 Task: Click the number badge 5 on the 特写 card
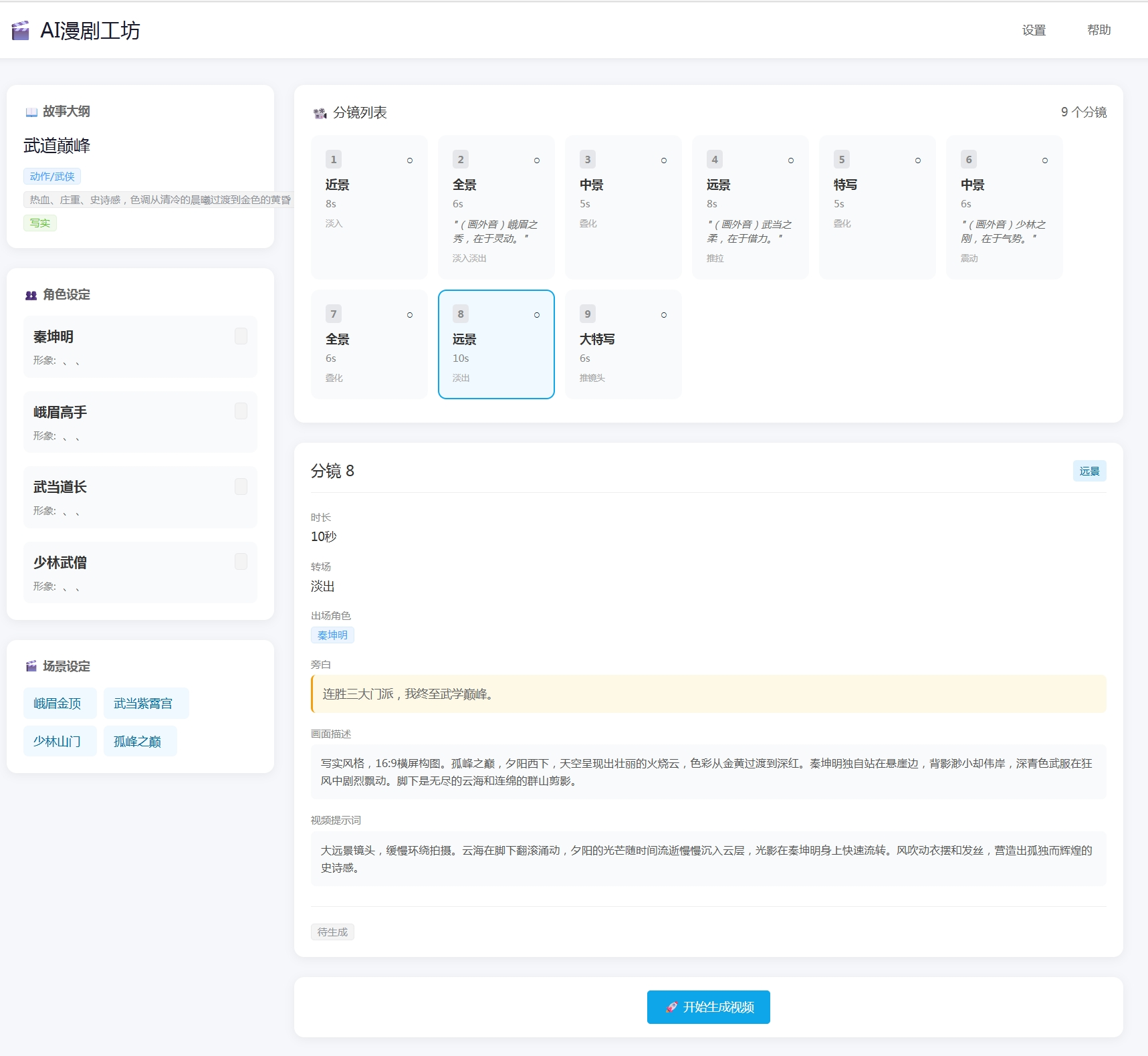point(842,159)
